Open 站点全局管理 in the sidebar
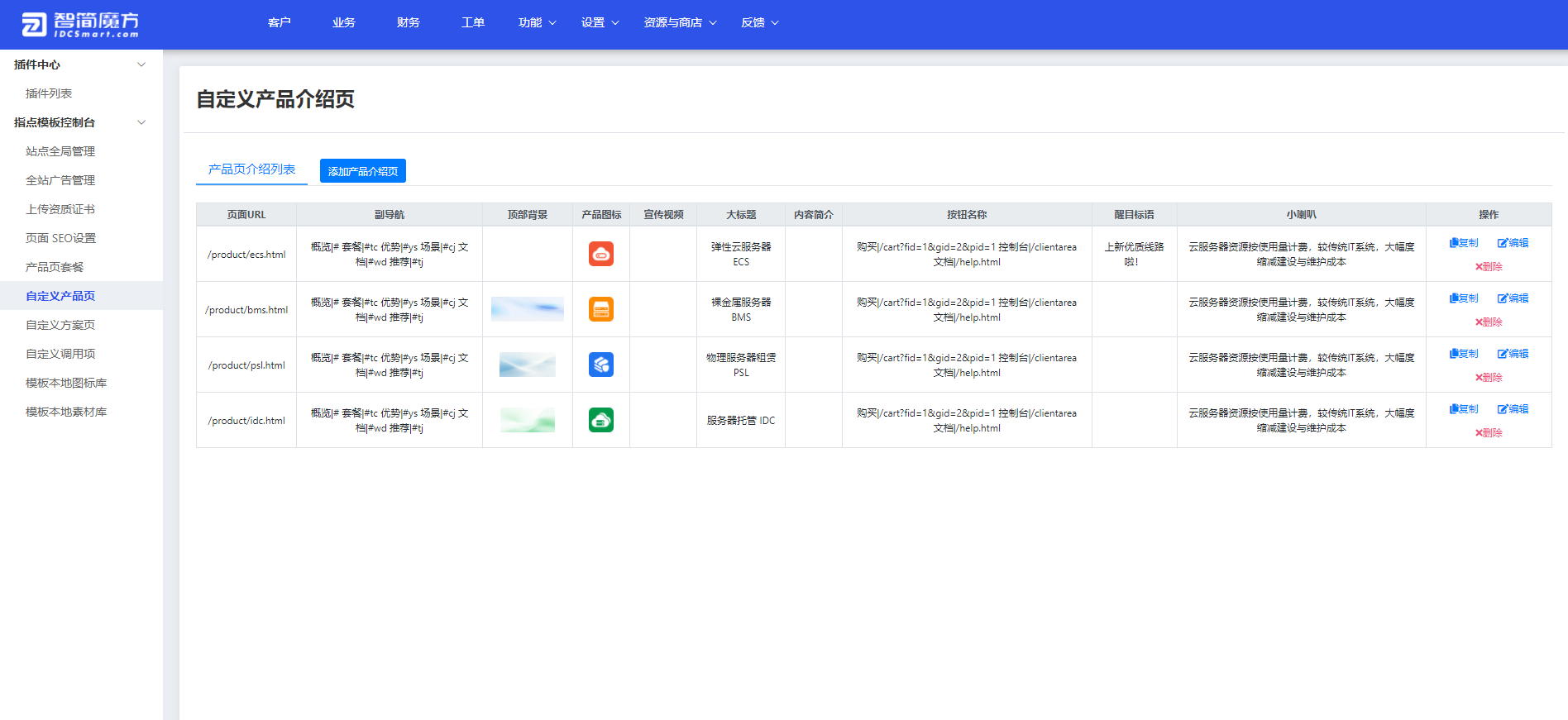This screenshot has height=720, width=1568. [60, 151]
